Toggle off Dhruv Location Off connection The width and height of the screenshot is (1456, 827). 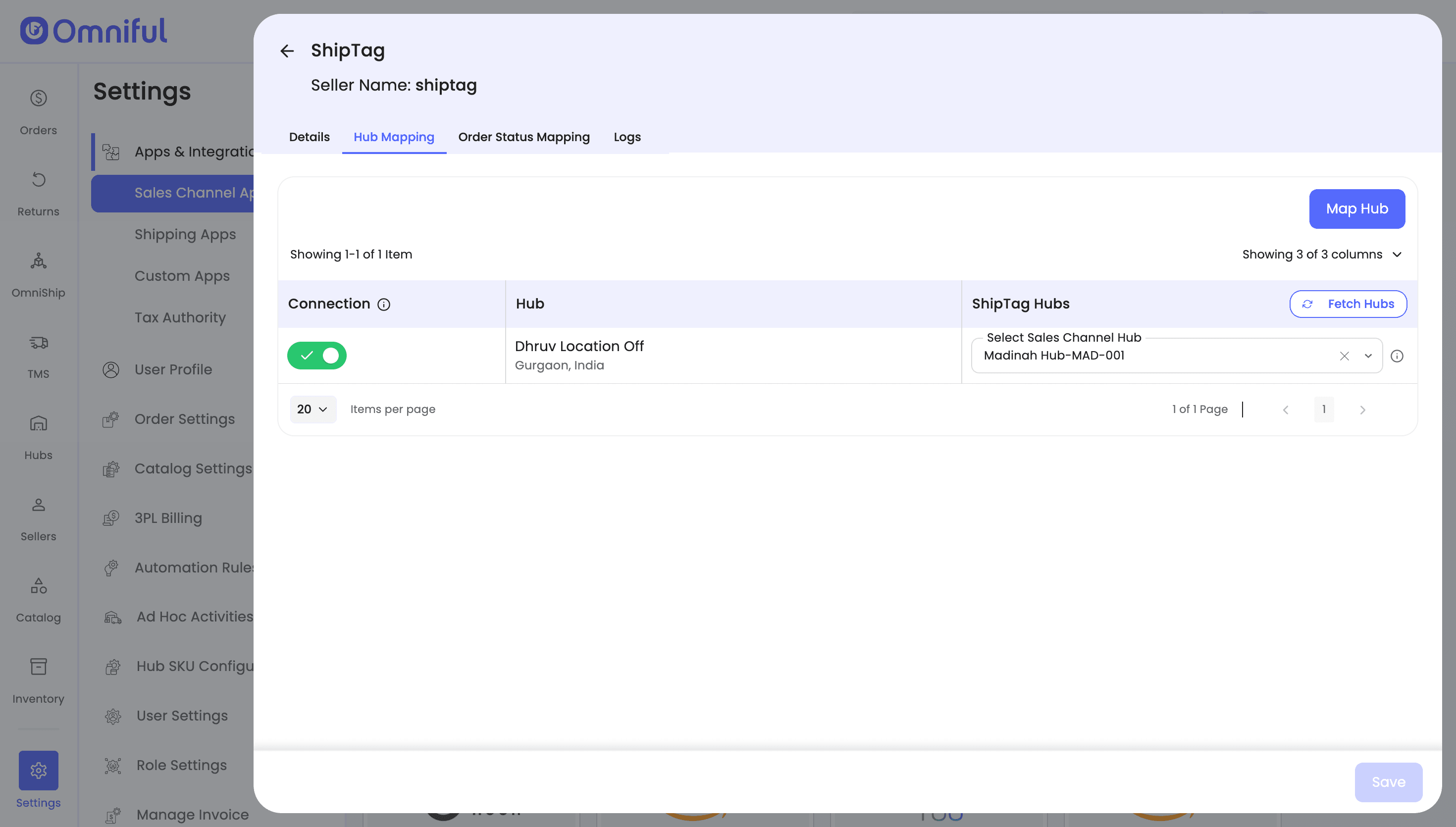click(x=317, y=356)
